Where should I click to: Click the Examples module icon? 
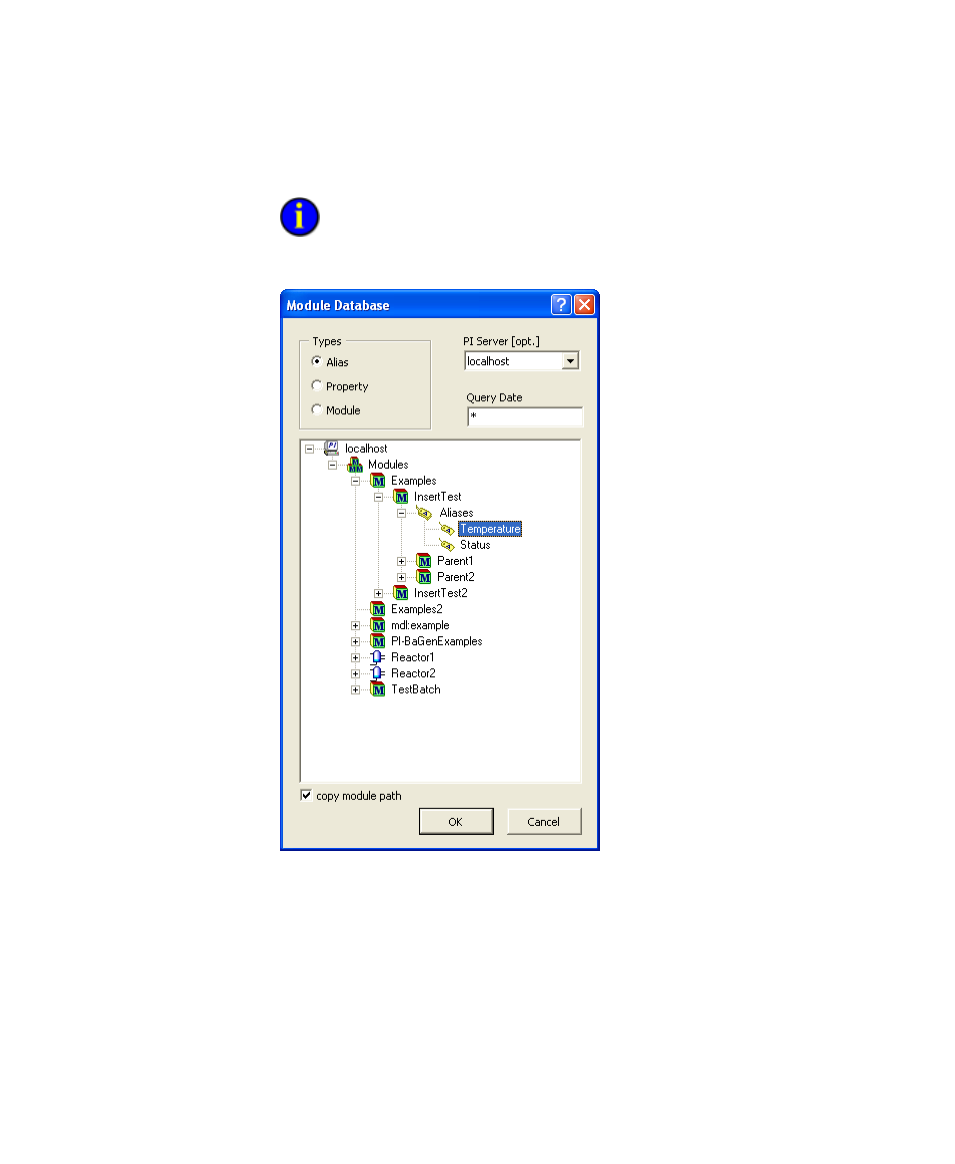[378, 481]
